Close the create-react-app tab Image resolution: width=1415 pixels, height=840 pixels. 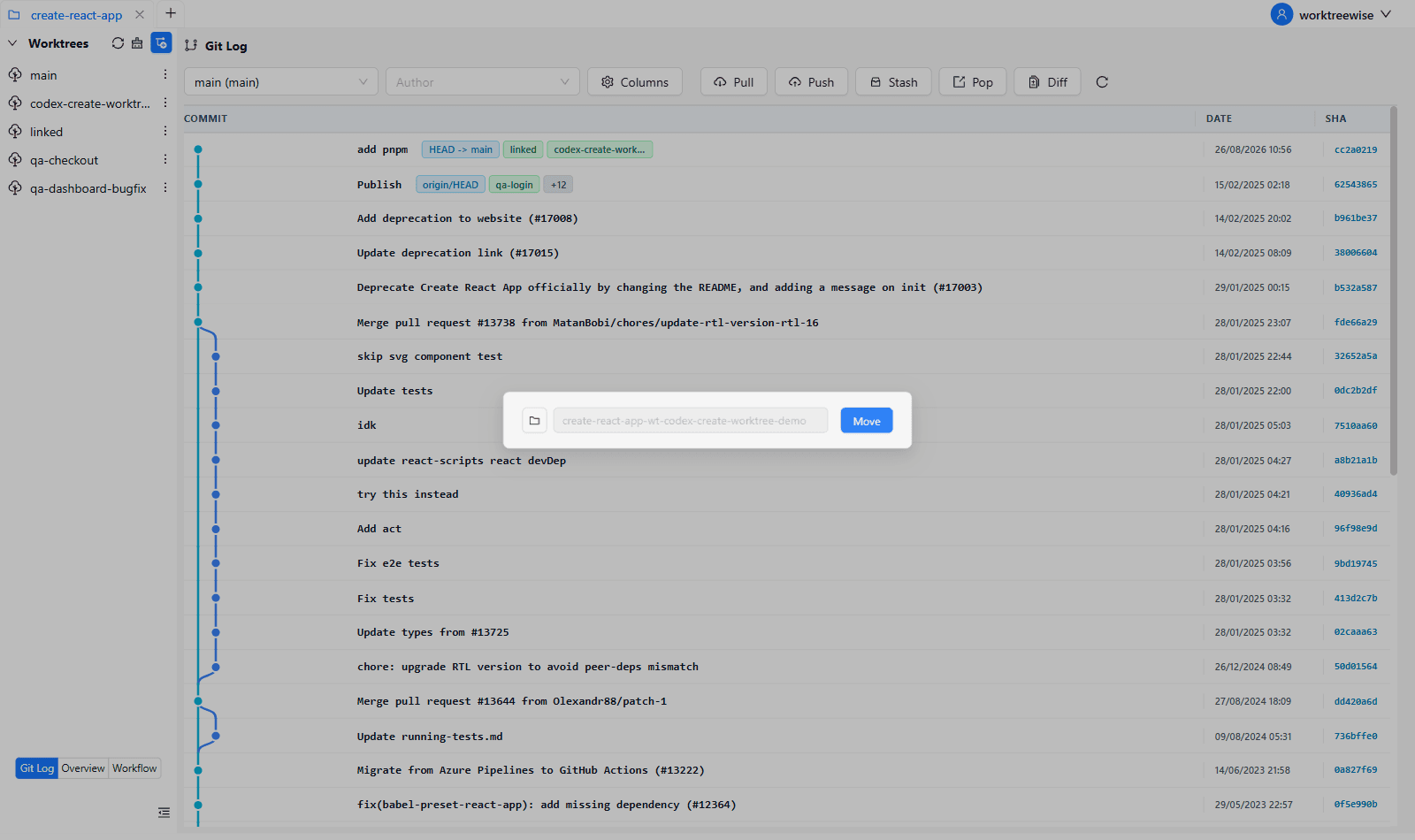tap(140, 15)
